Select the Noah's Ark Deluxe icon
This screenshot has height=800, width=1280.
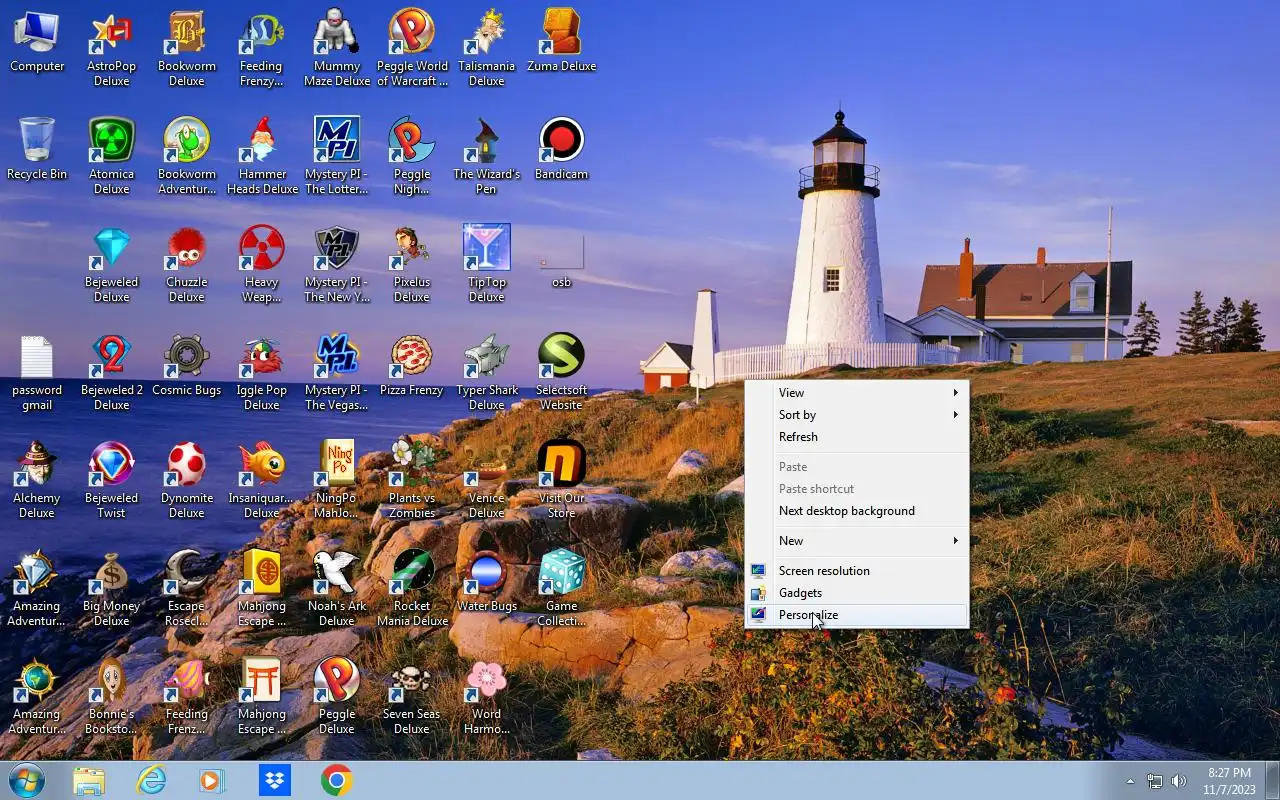tap(337, 588)
